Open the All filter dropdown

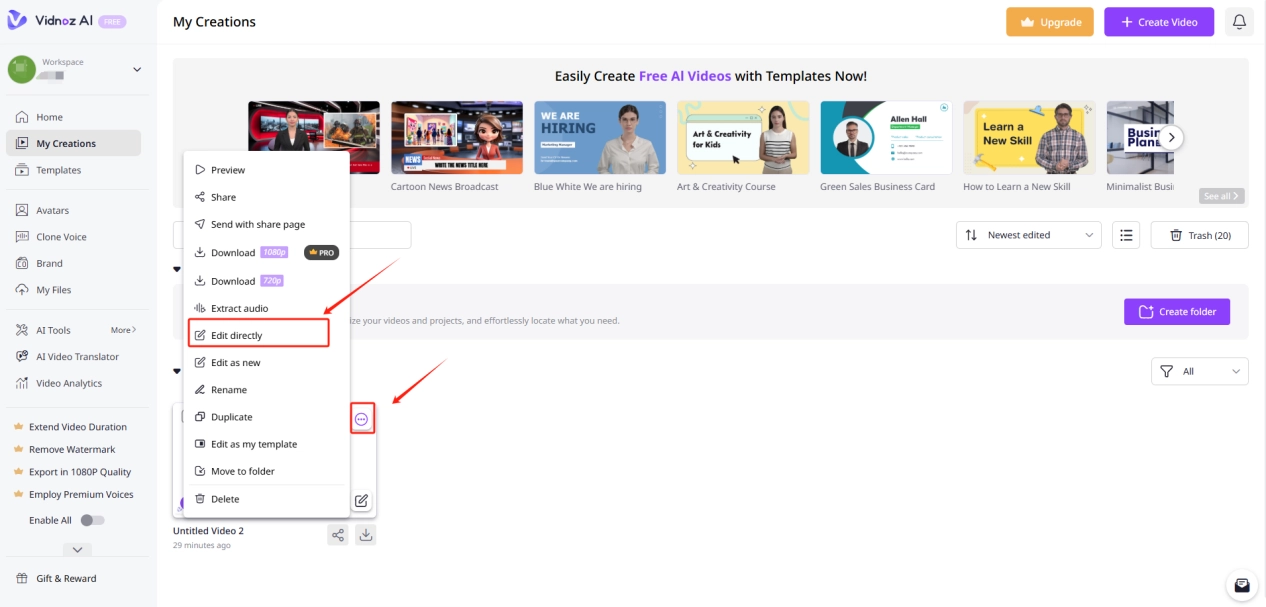1199,371
